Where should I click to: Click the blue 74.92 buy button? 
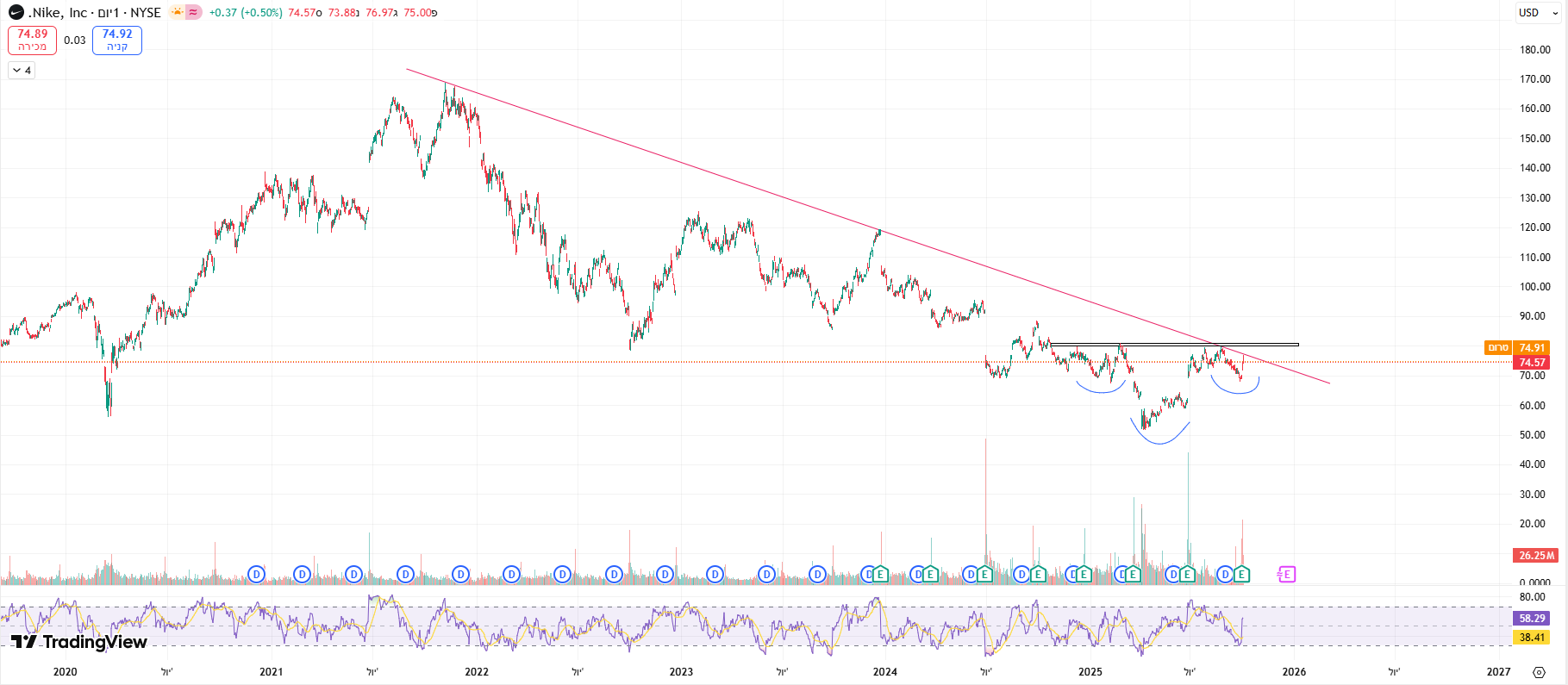[117, 40]
